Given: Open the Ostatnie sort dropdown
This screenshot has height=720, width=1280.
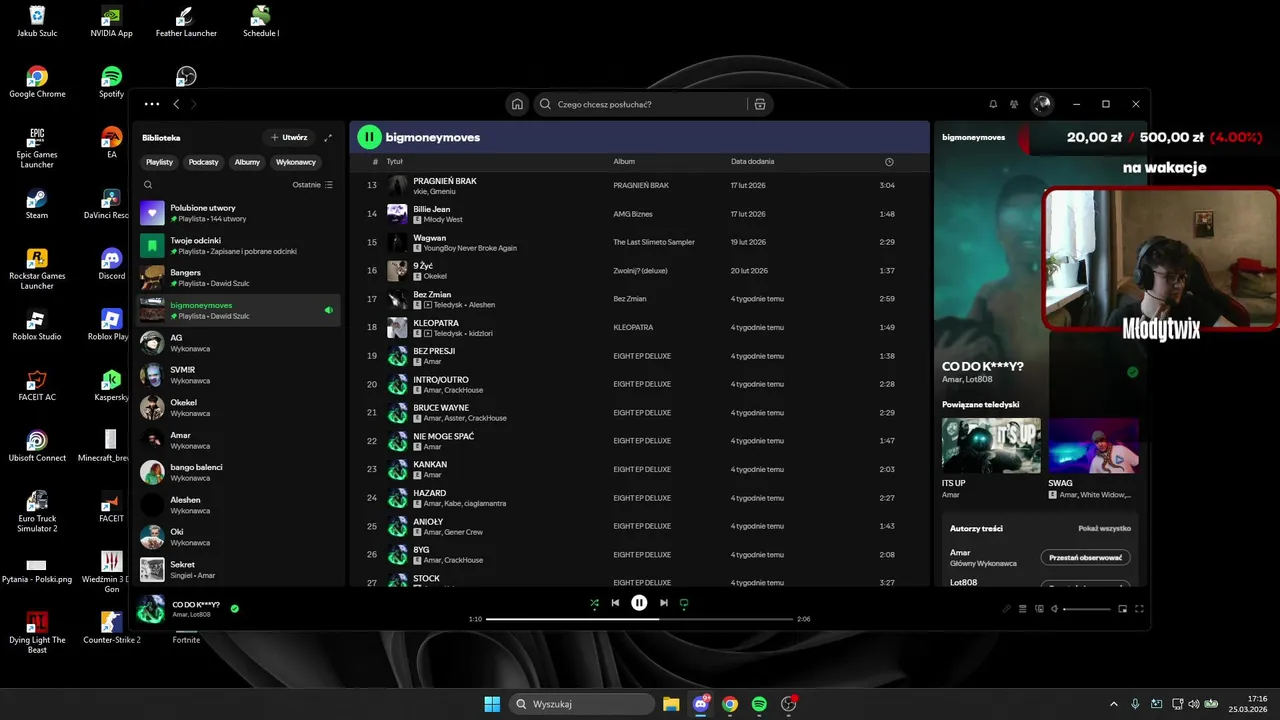Looking at the screenshot, I should [313, 185].
